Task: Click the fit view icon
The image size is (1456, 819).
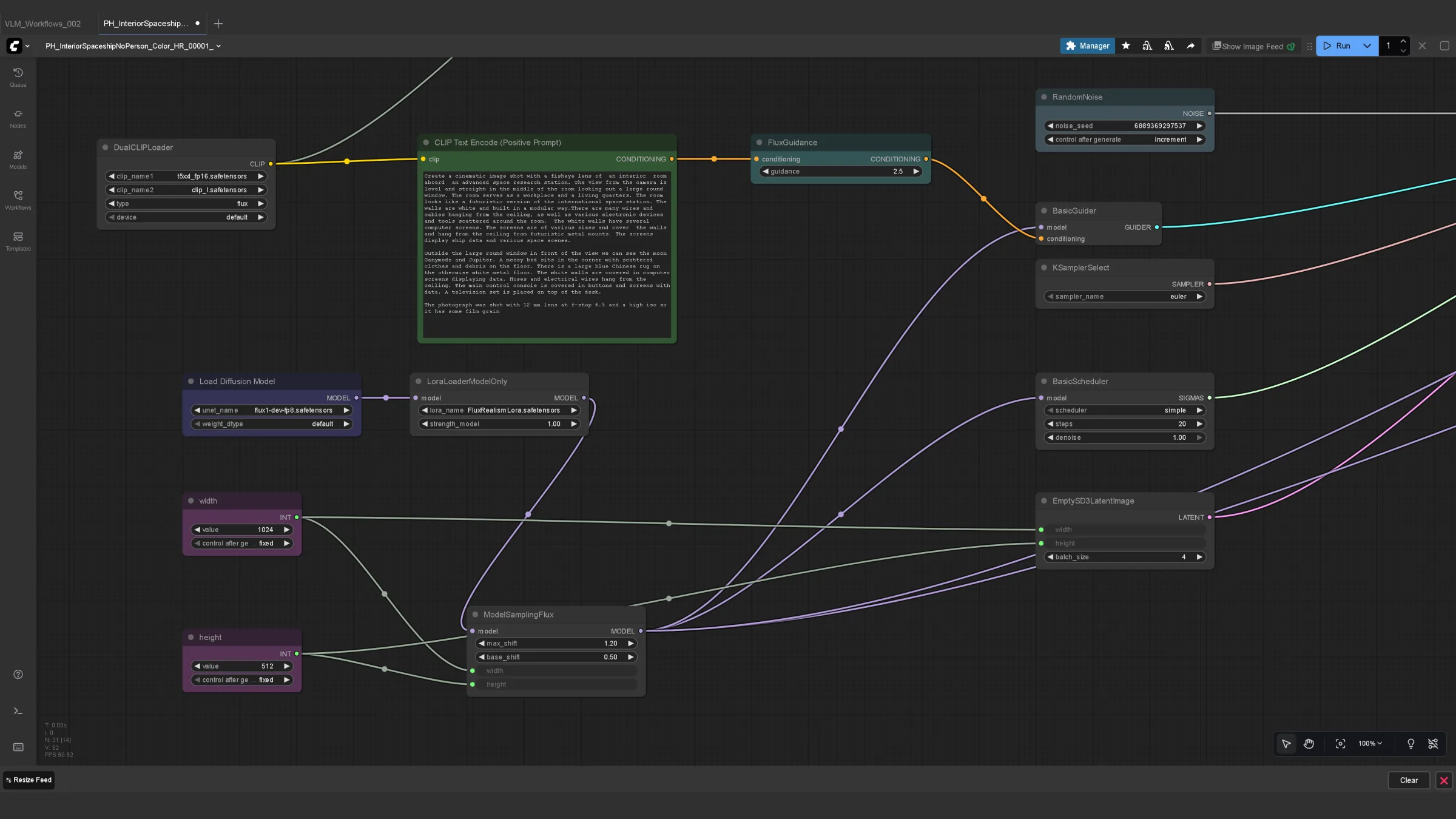Action: (x=1340, y=744)
